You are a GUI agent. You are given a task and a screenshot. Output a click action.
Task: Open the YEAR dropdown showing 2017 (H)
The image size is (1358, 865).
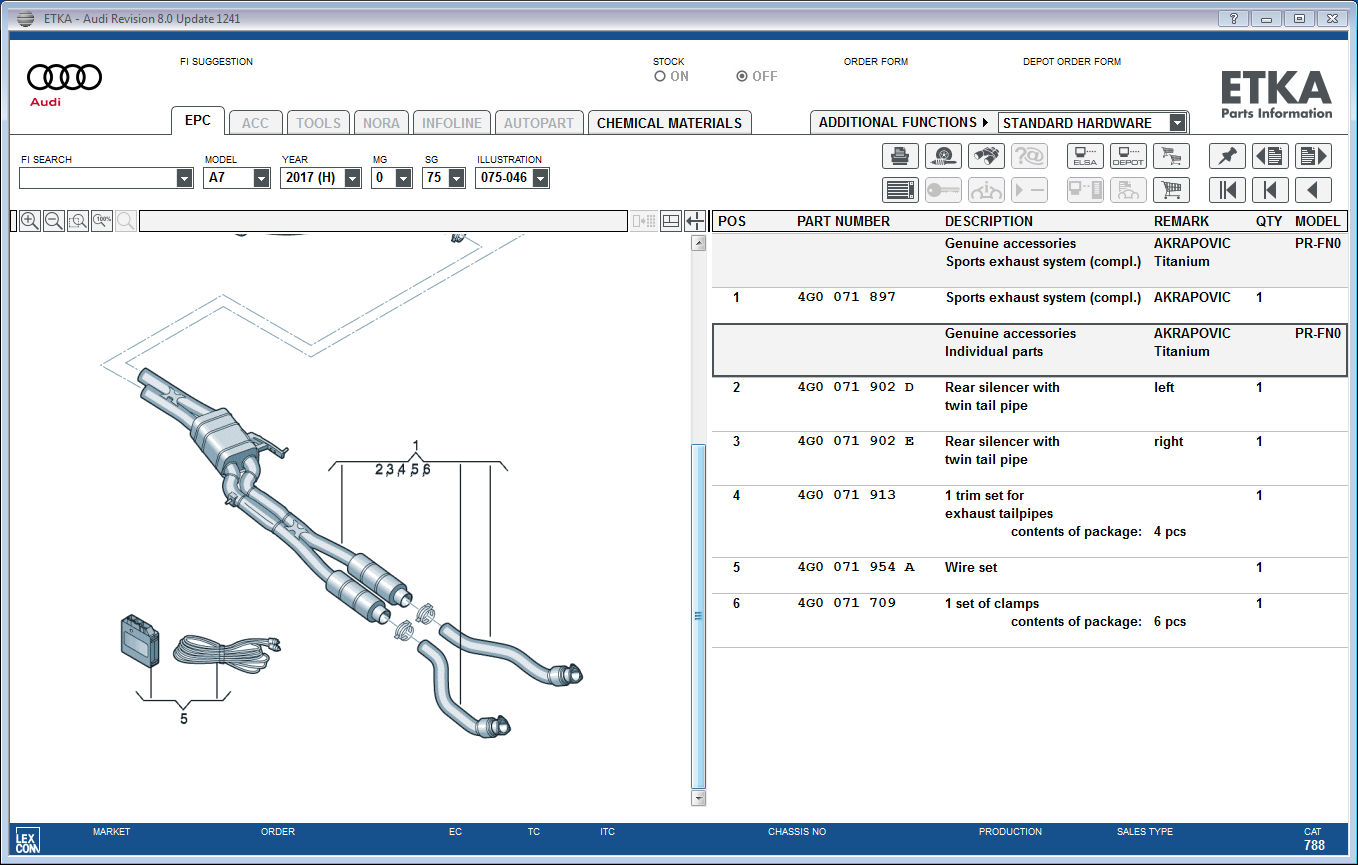[353, 178]
